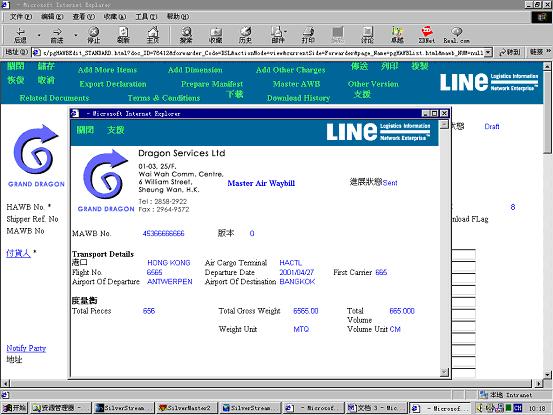Open favorites with 收藏 toolbar icon
553x415 pixels.
pos(215,35)
